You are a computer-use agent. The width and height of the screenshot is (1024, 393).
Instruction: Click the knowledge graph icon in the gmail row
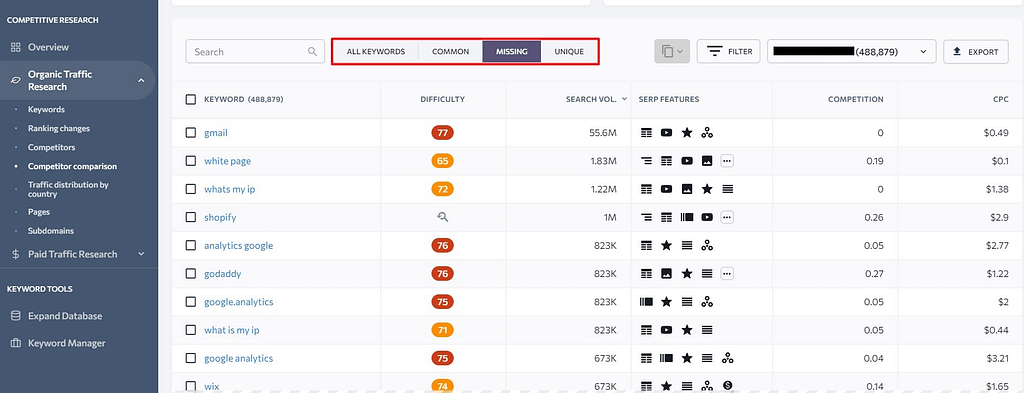click(707, 133)
